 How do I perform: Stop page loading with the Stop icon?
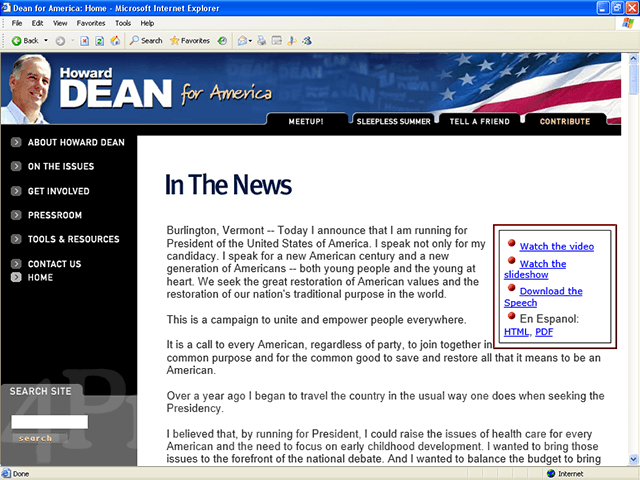(x=84, y=41)
